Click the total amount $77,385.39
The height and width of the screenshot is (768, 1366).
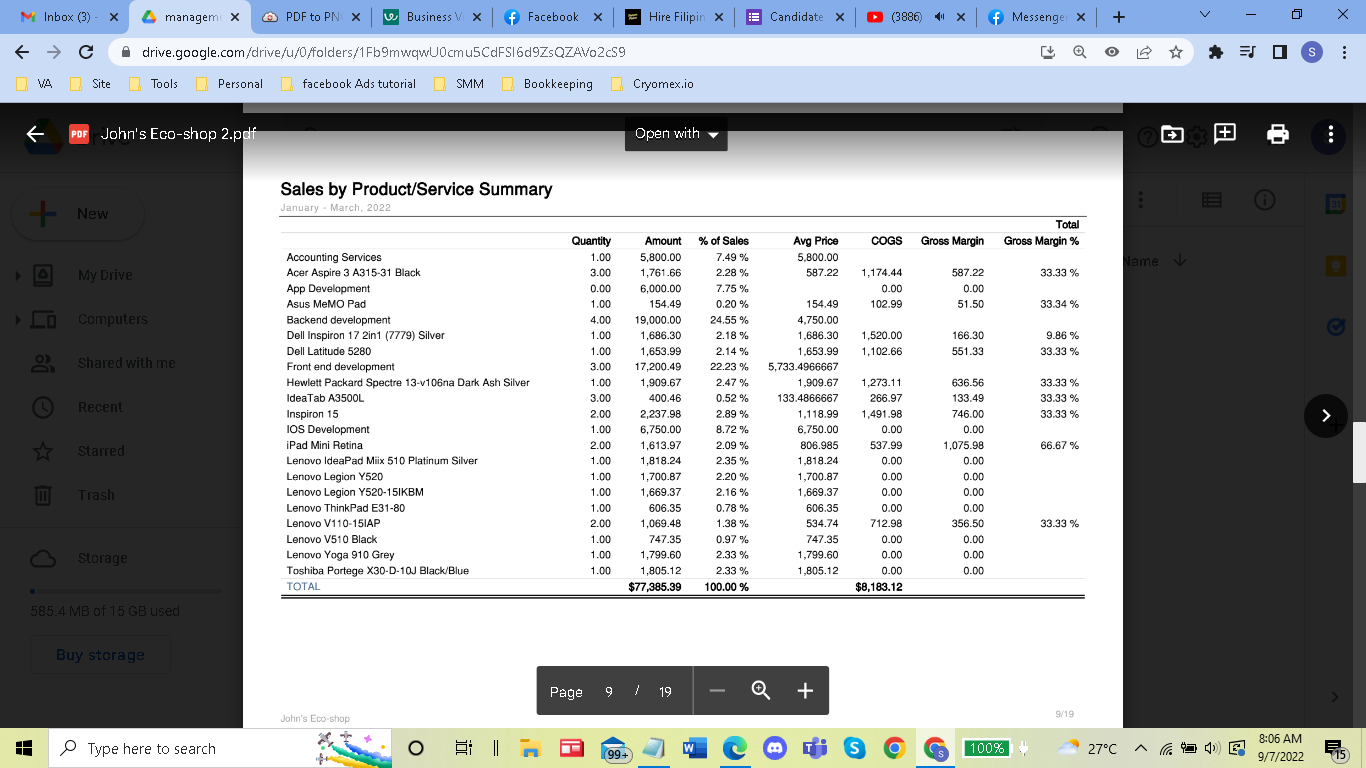coord(654,587)
